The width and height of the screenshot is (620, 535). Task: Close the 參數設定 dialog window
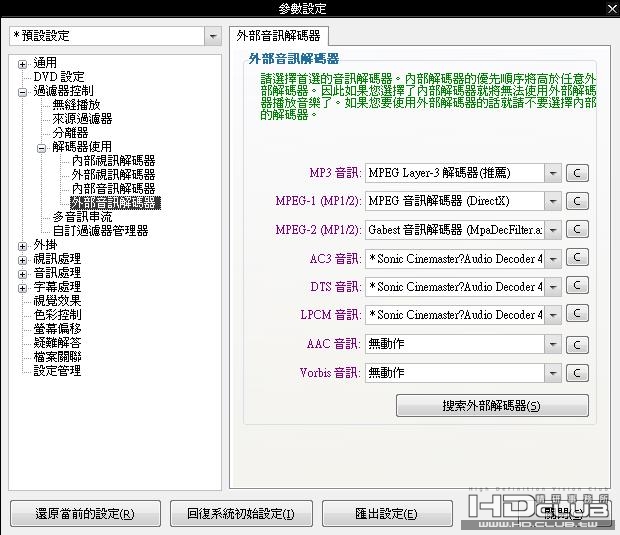(612, 8)
